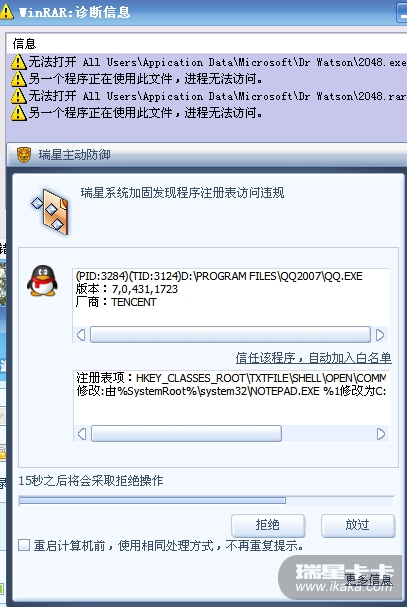This screenshot has height=607, width=407.
Task: Click the Rising lion shield icon
Action: click(24, 155)
